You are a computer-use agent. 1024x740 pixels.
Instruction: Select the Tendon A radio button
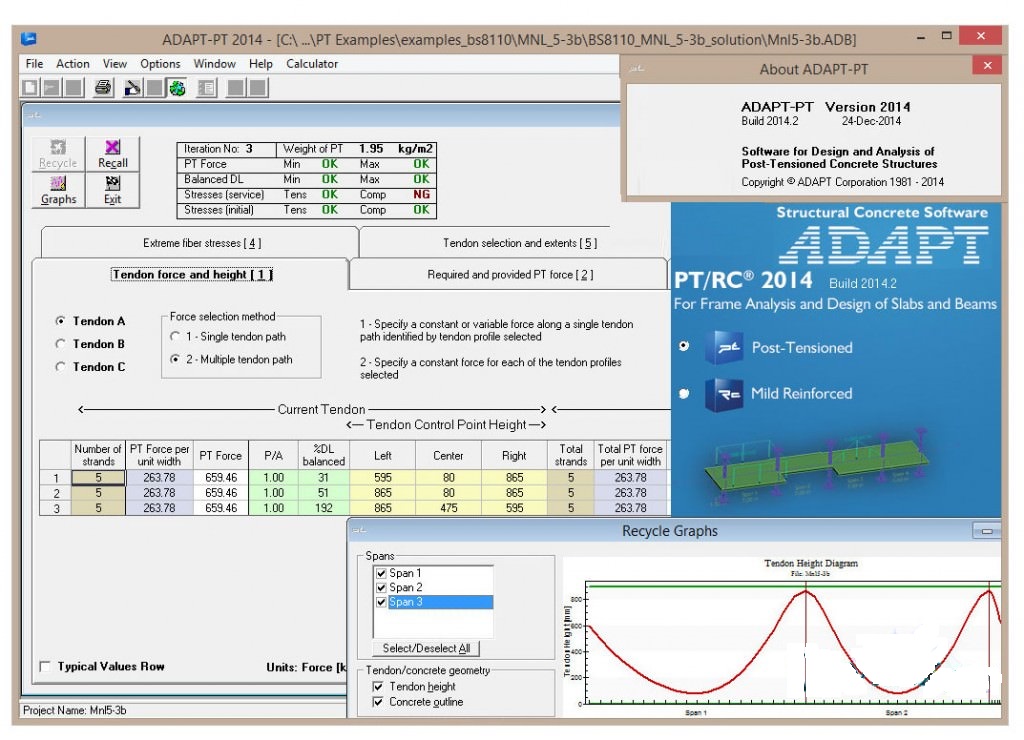click(61, 321)
